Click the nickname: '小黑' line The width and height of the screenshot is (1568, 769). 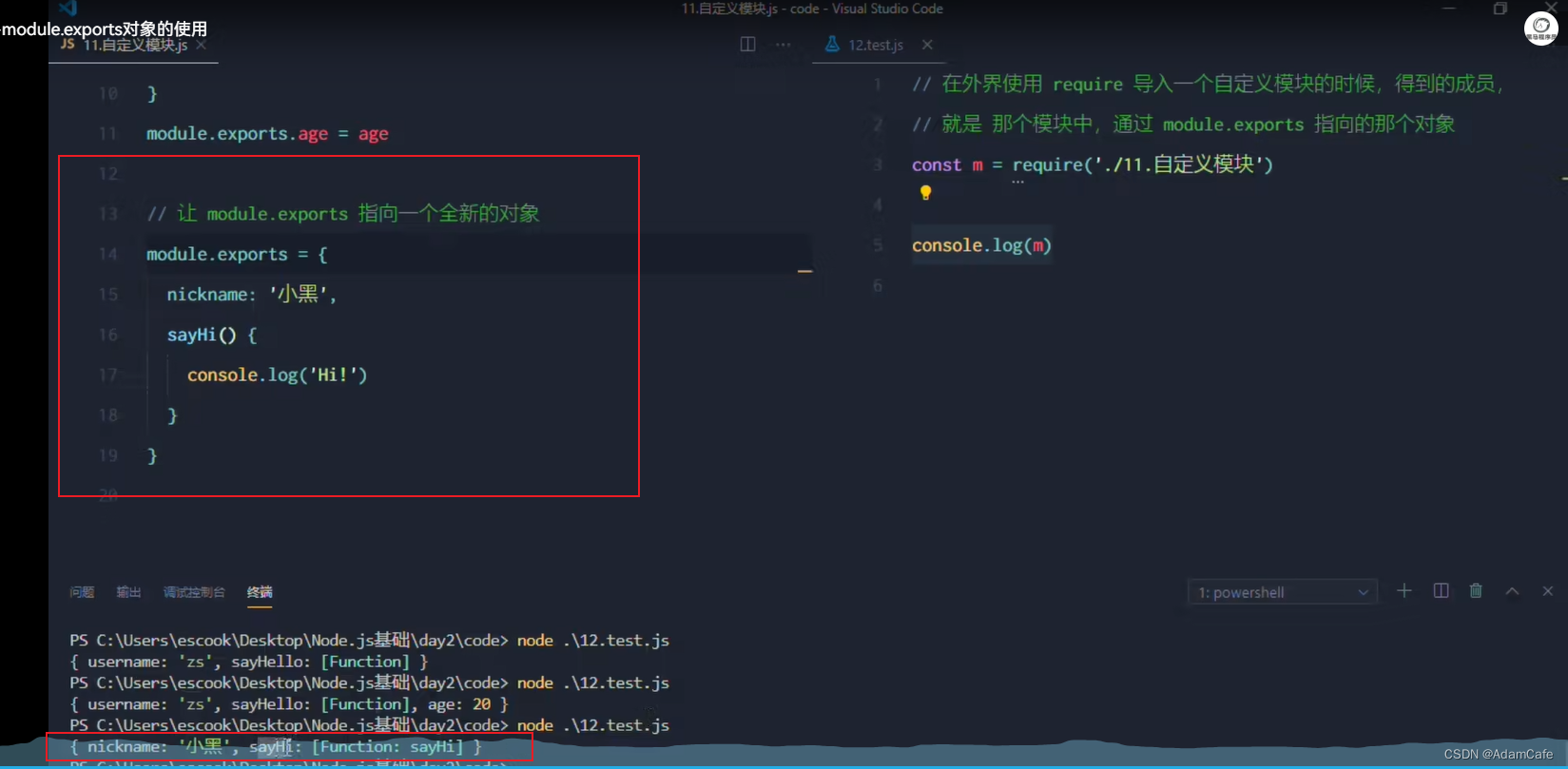tap(252, 295)
